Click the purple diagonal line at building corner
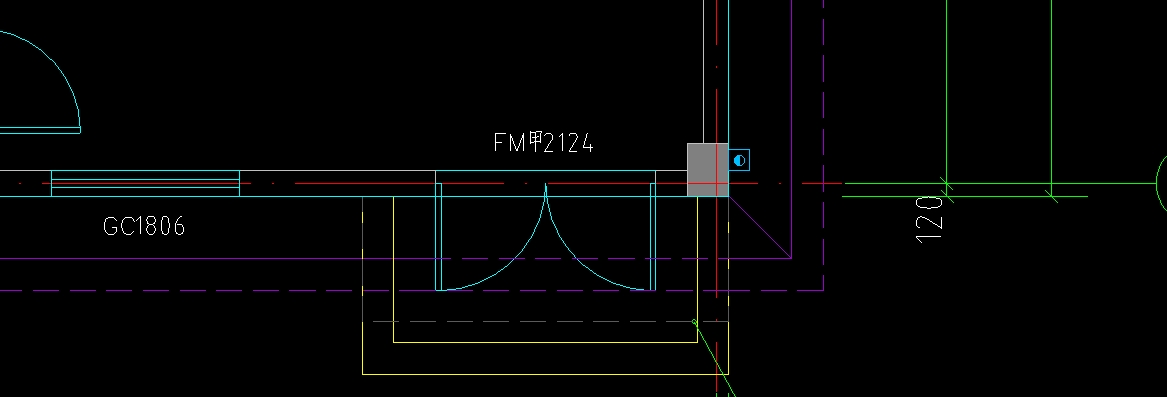 (759, 227)
